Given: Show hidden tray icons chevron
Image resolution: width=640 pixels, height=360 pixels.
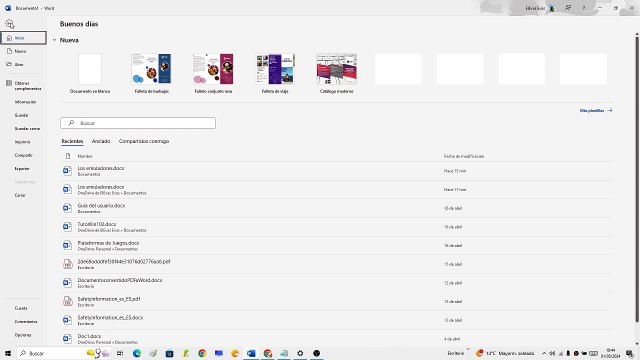Looking at the screenshot, I should coord(544,353).
